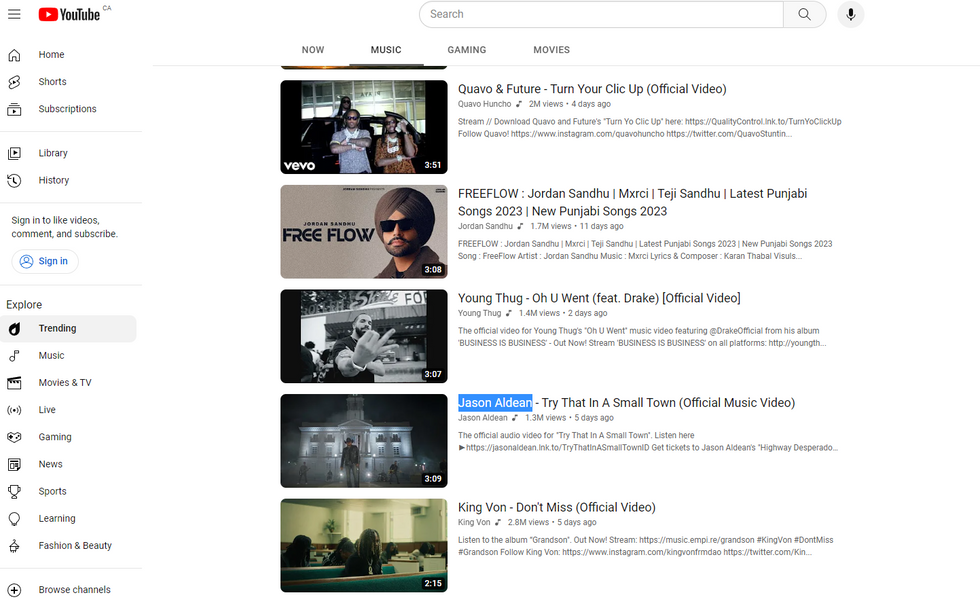980x602 pixels.
Task: Open Shorts from the sidebar
Action: point(52,82)
